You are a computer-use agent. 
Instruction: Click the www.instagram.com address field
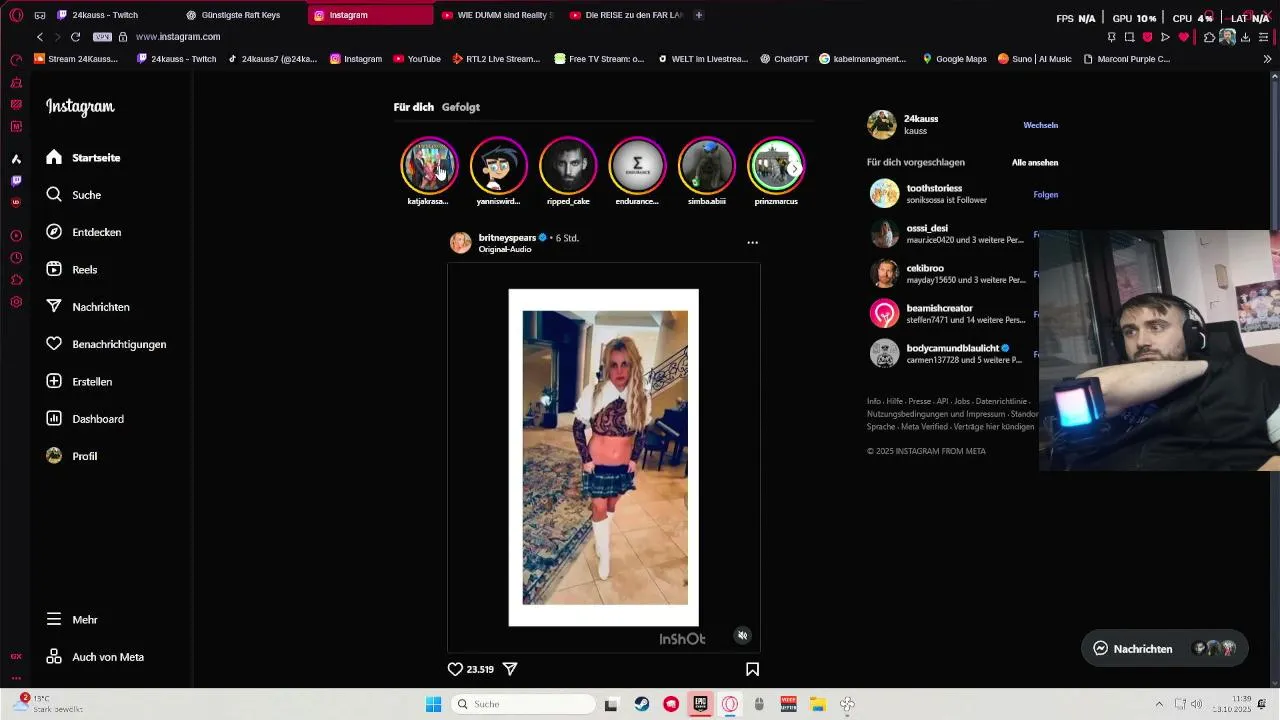(178, 37)
